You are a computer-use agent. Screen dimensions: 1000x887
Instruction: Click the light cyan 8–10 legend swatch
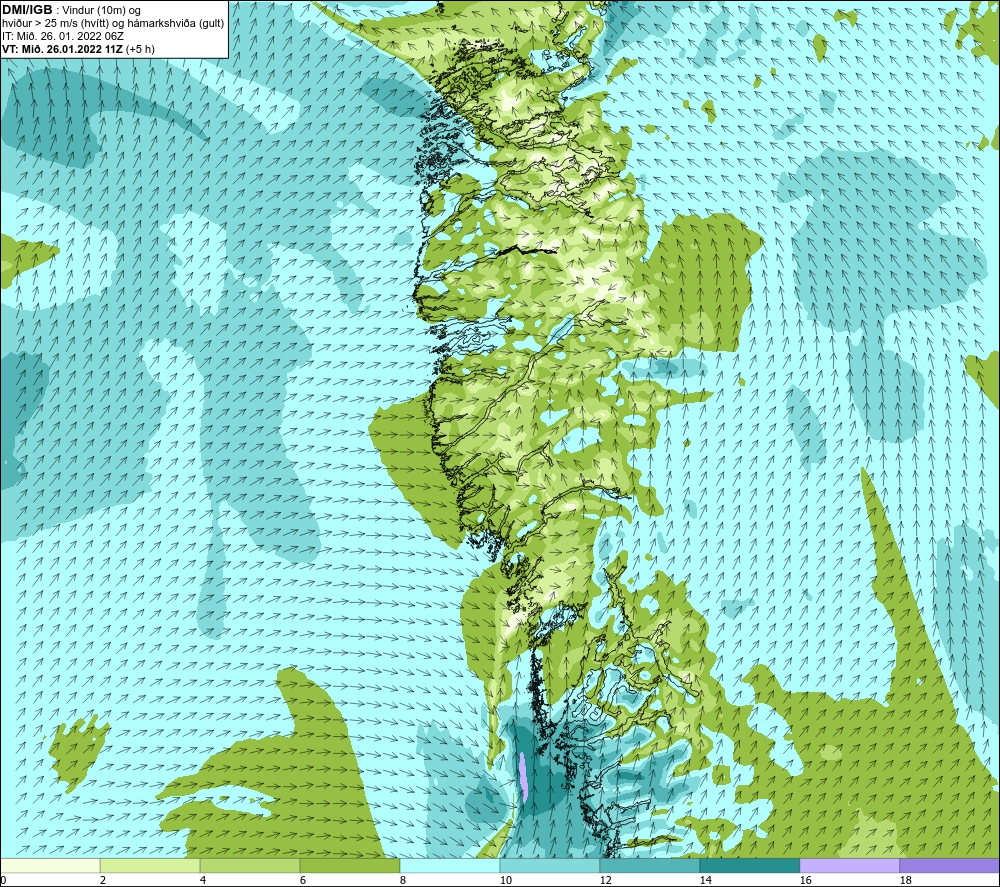pyautogui.click(x=450, y=865)
